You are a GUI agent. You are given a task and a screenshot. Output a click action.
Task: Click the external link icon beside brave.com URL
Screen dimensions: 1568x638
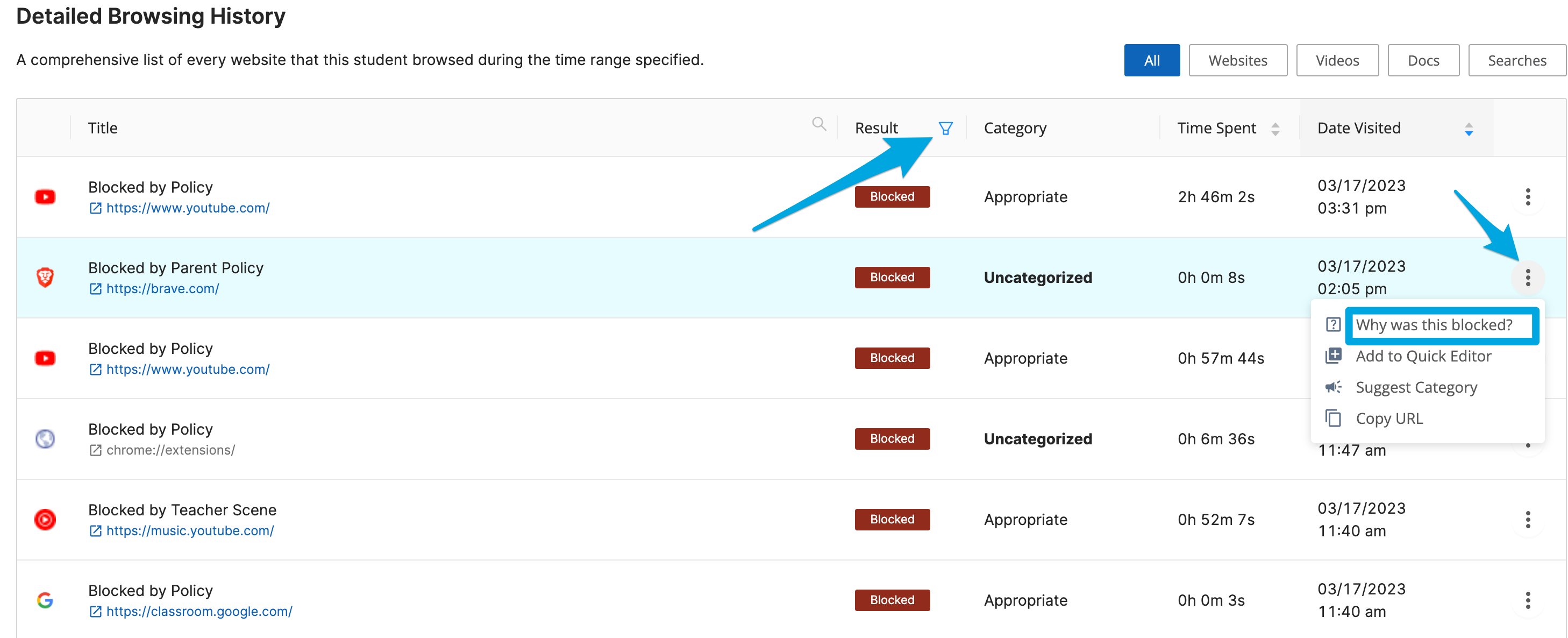coord(96,288)
